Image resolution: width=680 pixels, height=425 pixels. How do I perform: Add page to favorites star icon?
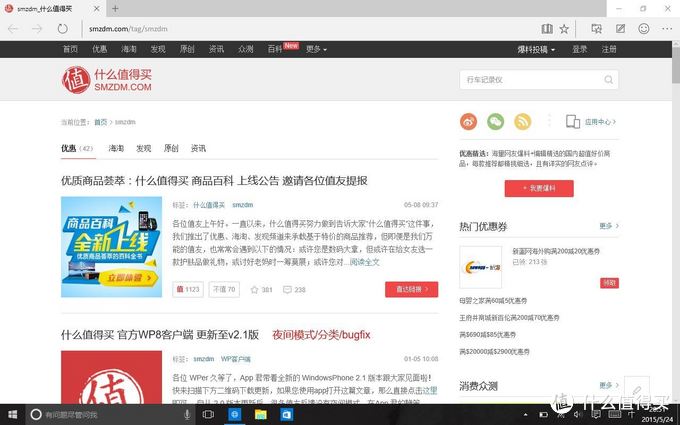564,29
